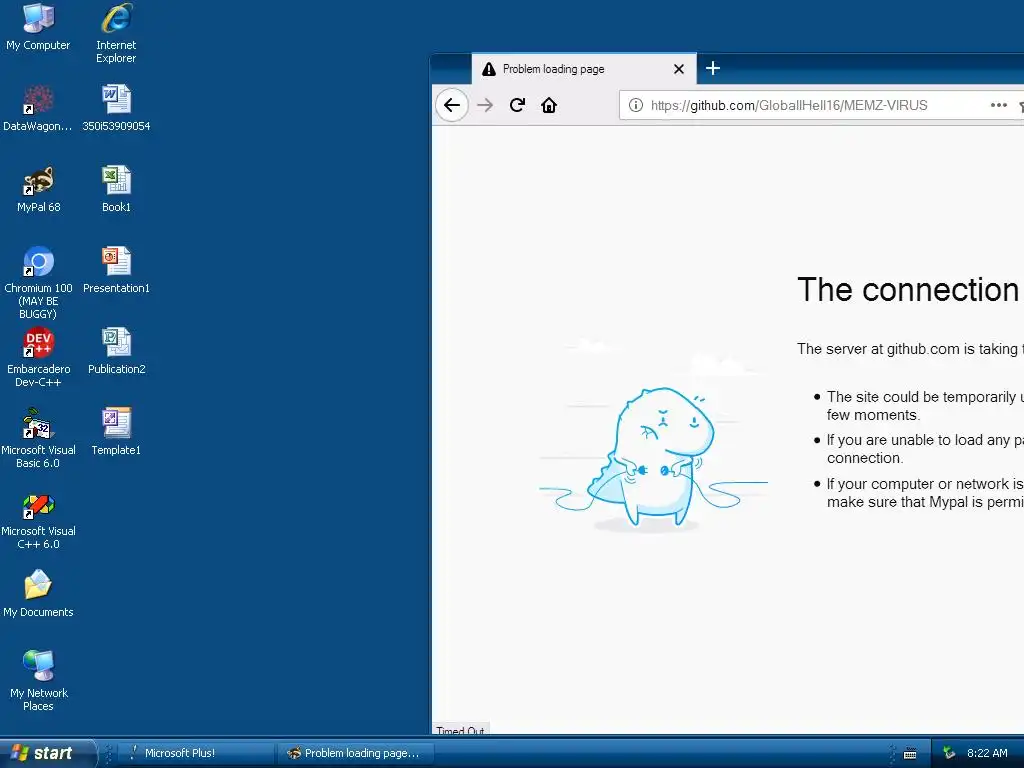Screen dimensions: 1024x768
Task: Click the github.com URL address field
Action: point(789,105)
